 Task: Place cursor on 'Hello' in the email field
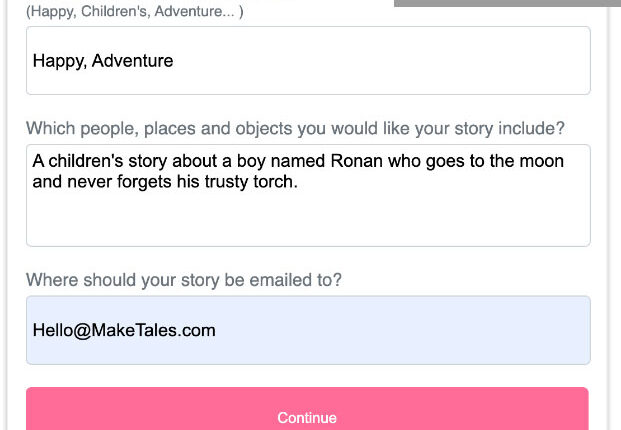coord(53,330)
